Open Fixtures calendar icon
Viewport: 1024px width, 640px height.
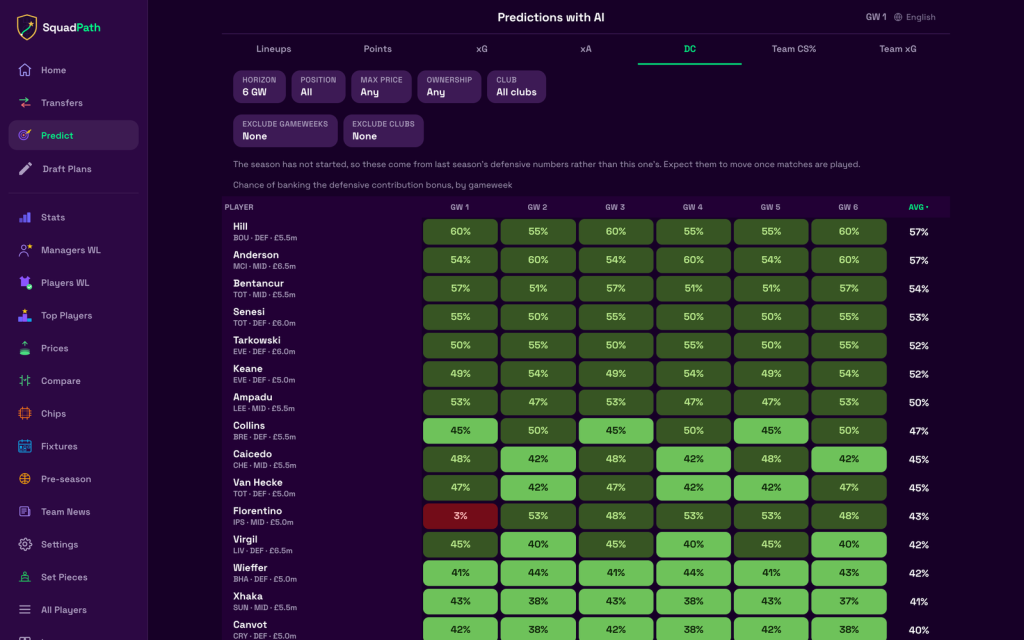coord(25,446)
